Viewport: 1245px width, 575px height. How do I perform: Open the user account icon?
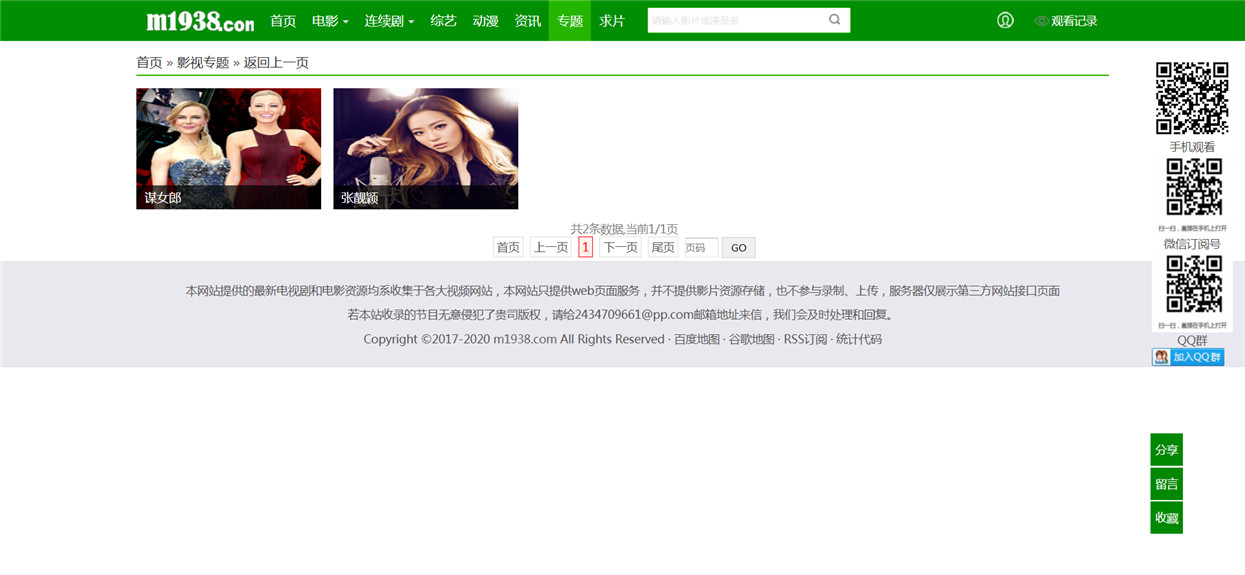[1005, 20]
